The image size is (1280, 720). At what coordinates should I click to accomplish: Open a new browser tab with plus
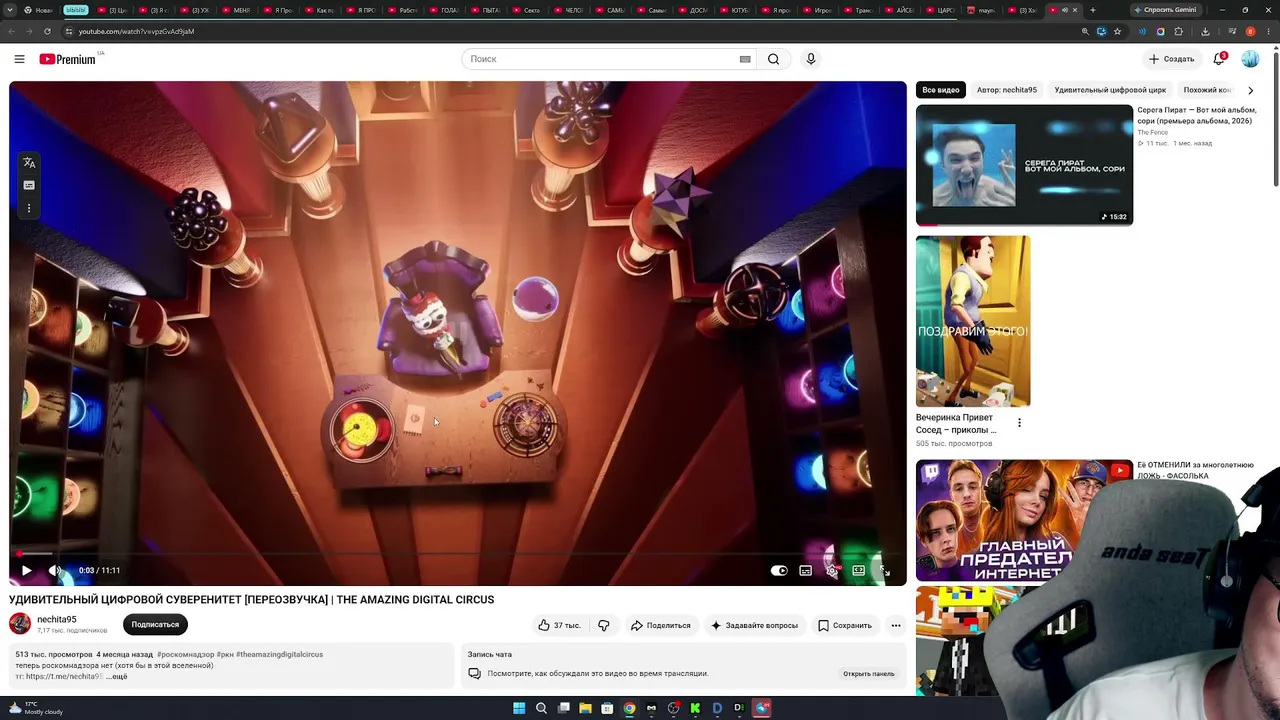1092,10
